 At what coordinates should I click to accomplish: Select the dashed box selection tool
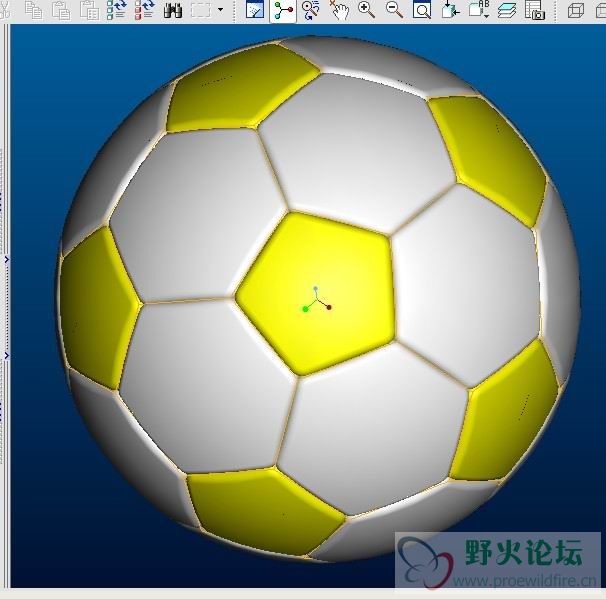tap(201, 10)
